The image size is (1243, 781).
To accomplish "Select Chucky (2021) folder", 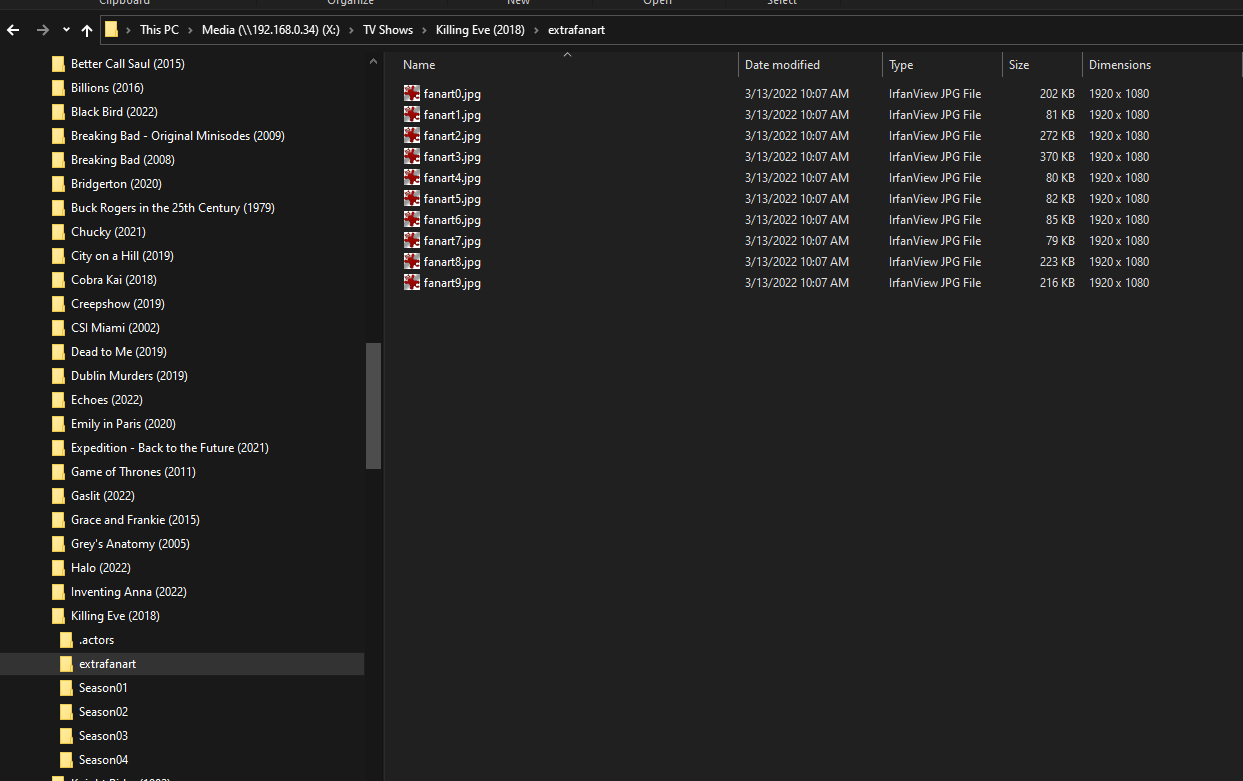I will pos(108,232).
